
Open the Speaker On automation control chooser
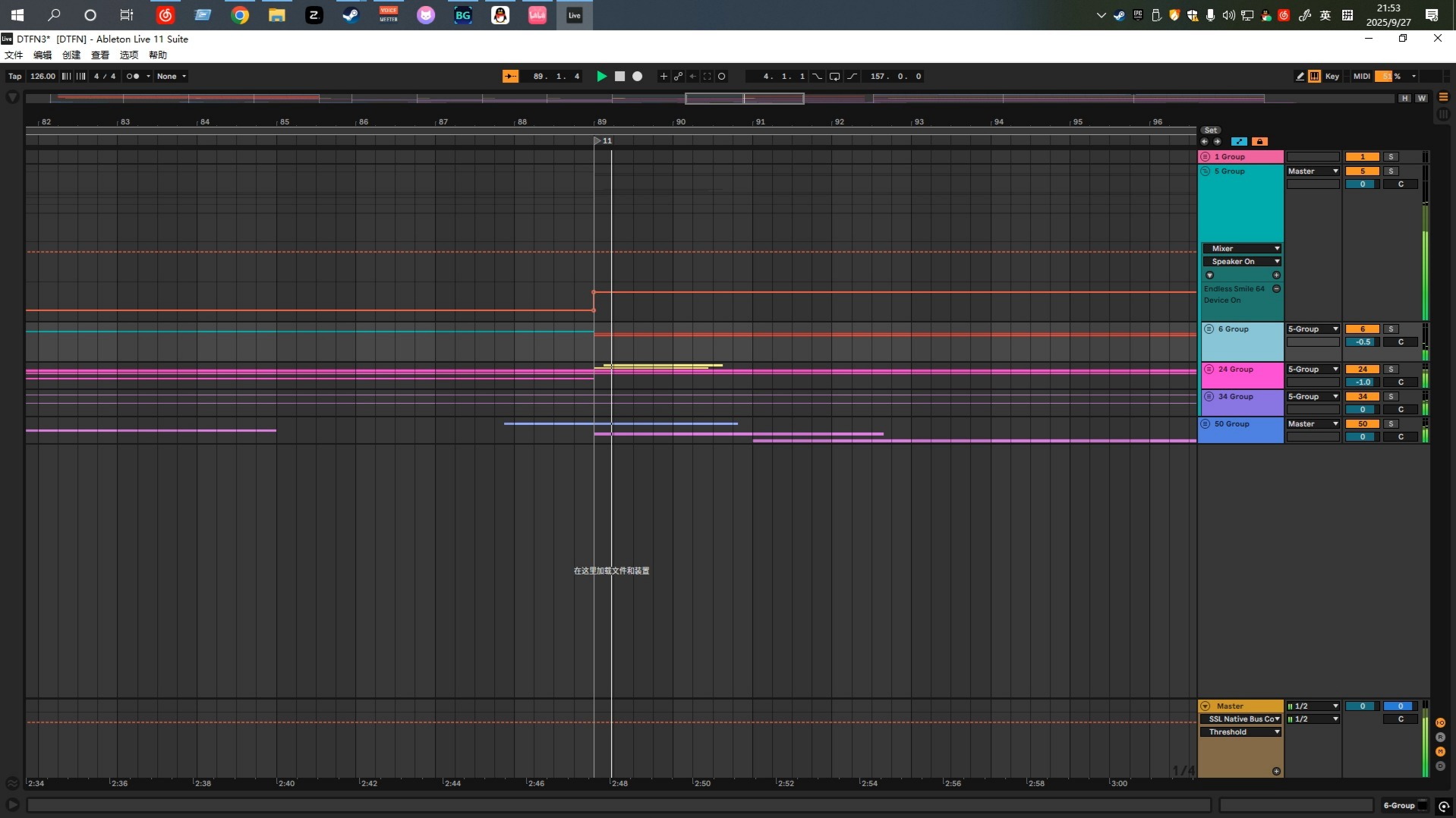pyautogui.click(x=1242, y=262)
